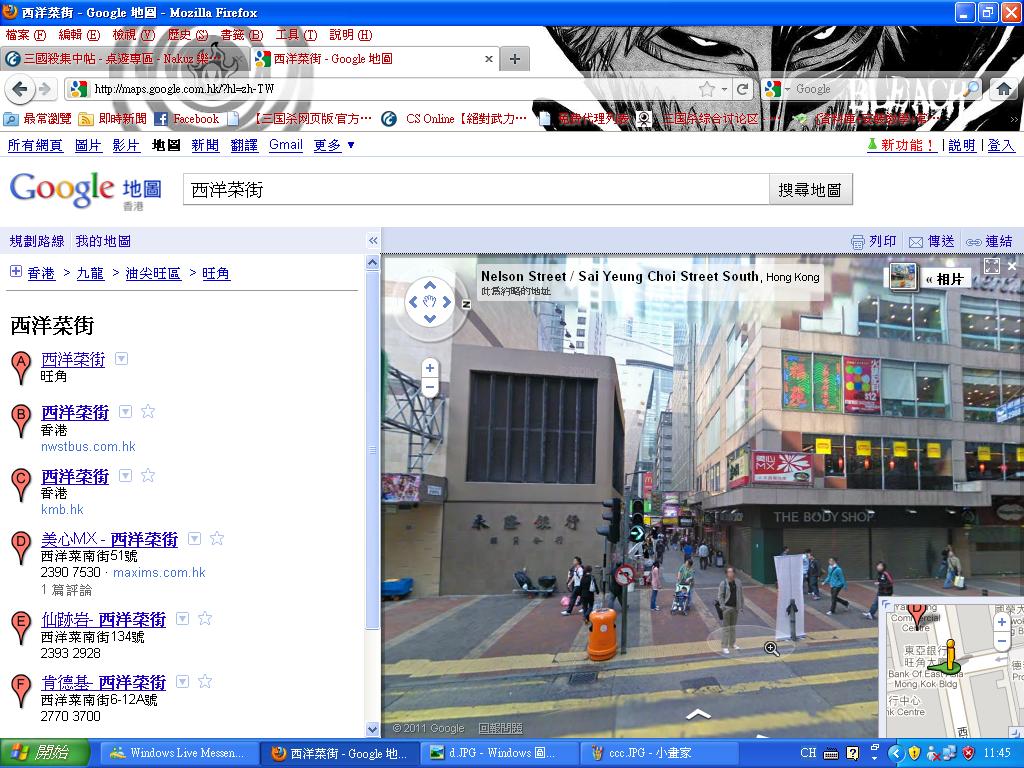Screen dimensions: 1024x768
Task: Open the 書籤 menu in menu bar
Action: 240,35
